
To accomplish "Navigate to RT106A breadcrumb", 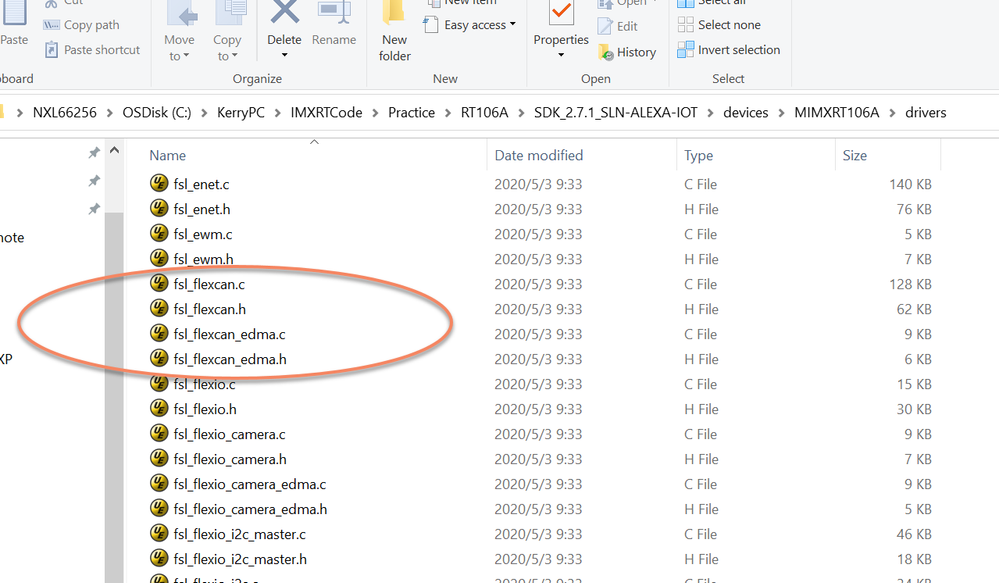I will pos(484,113).
